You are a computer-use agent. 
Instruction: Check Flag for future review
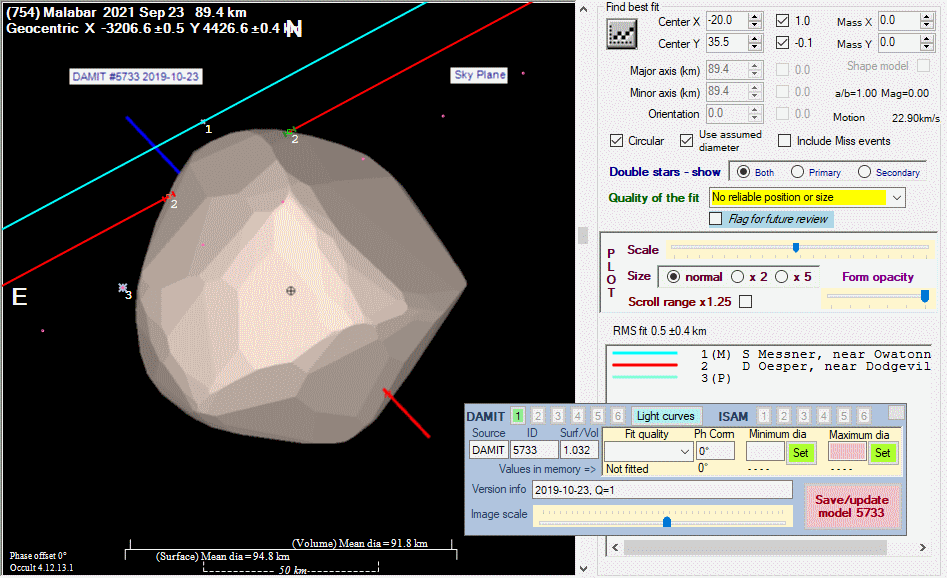716,219
